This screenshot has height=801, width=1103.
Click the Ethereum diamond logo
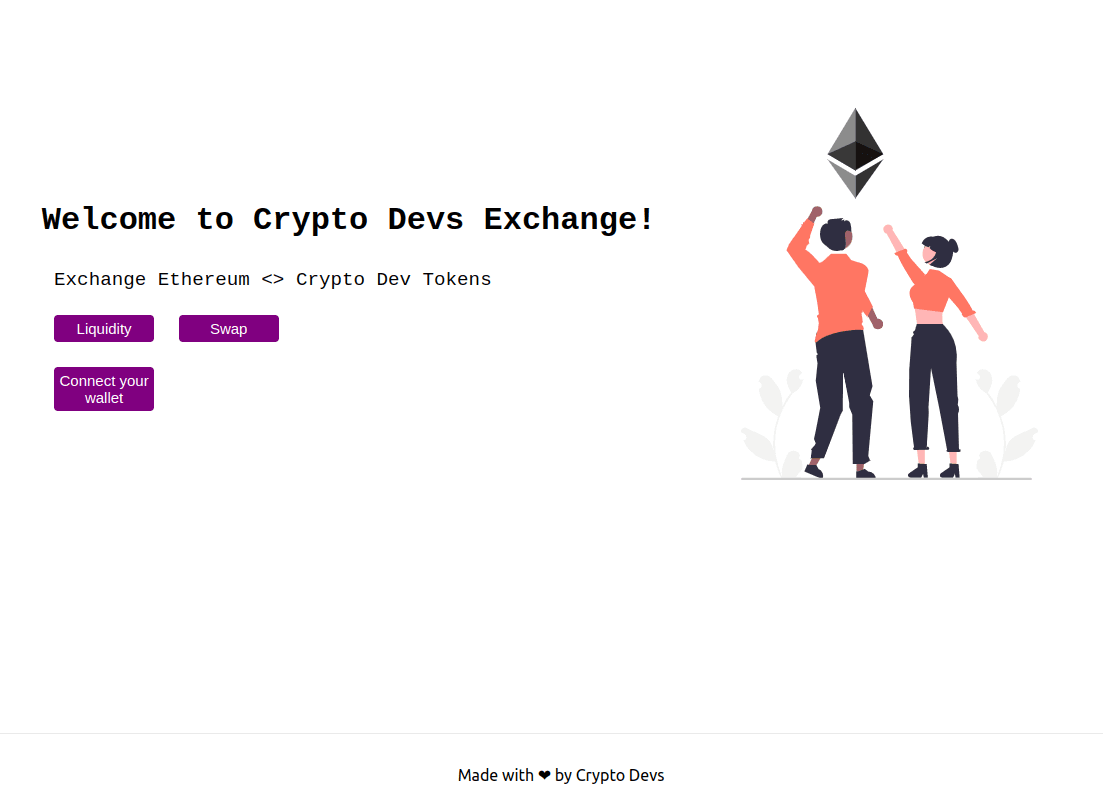point(855,153)
